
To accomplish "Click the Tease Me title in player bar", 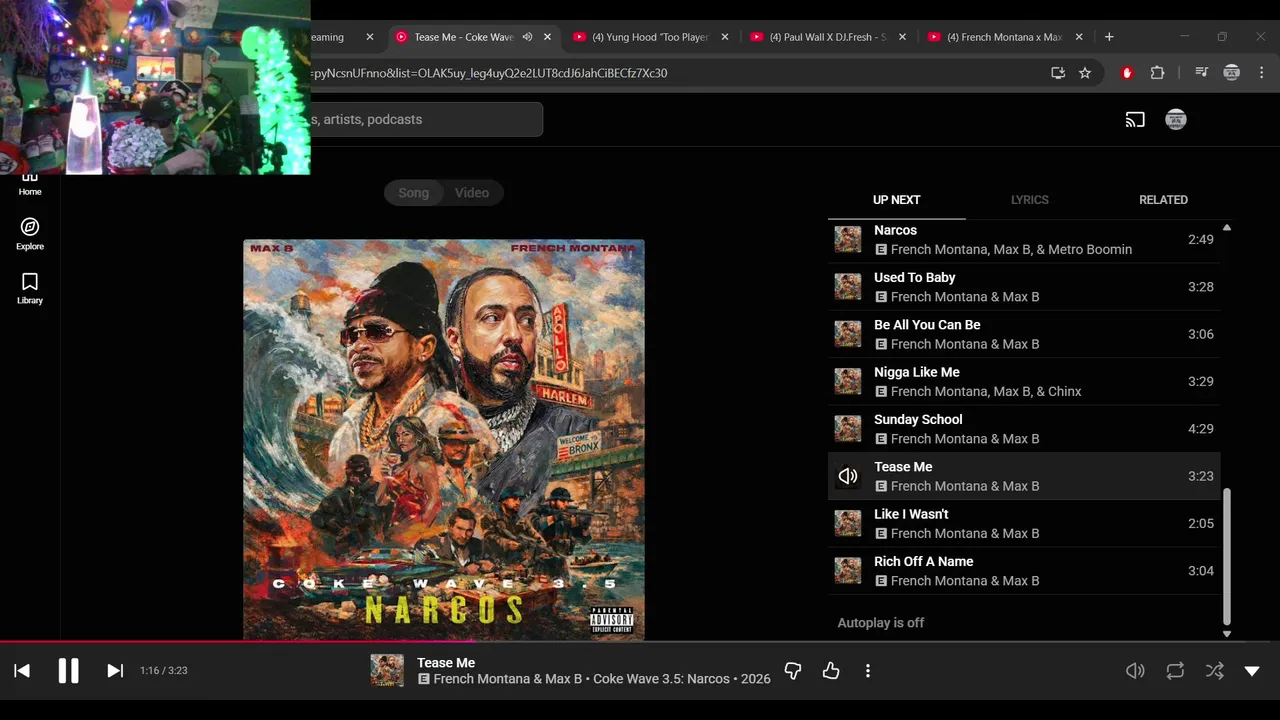I will [x=446, y=663].
